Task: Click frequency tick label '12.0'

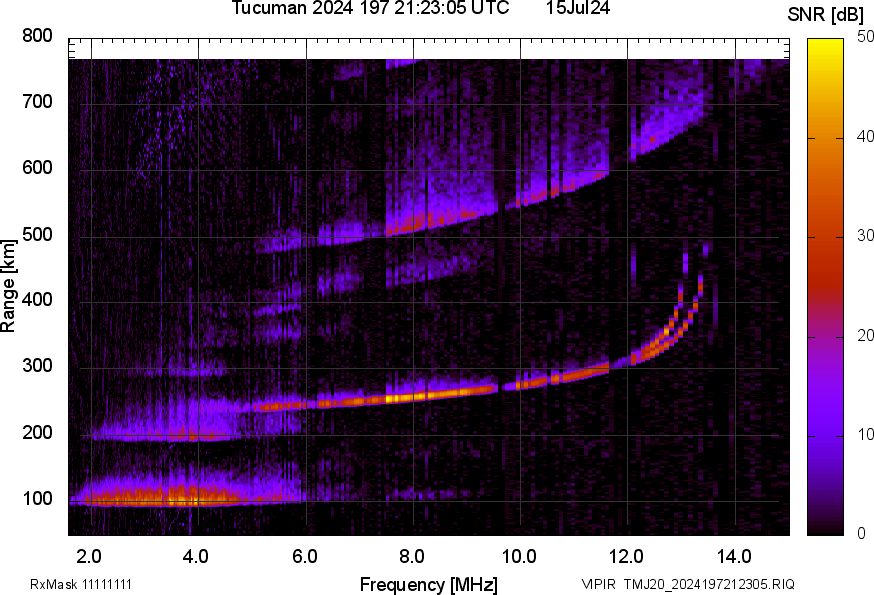Action: coord(627,557)
